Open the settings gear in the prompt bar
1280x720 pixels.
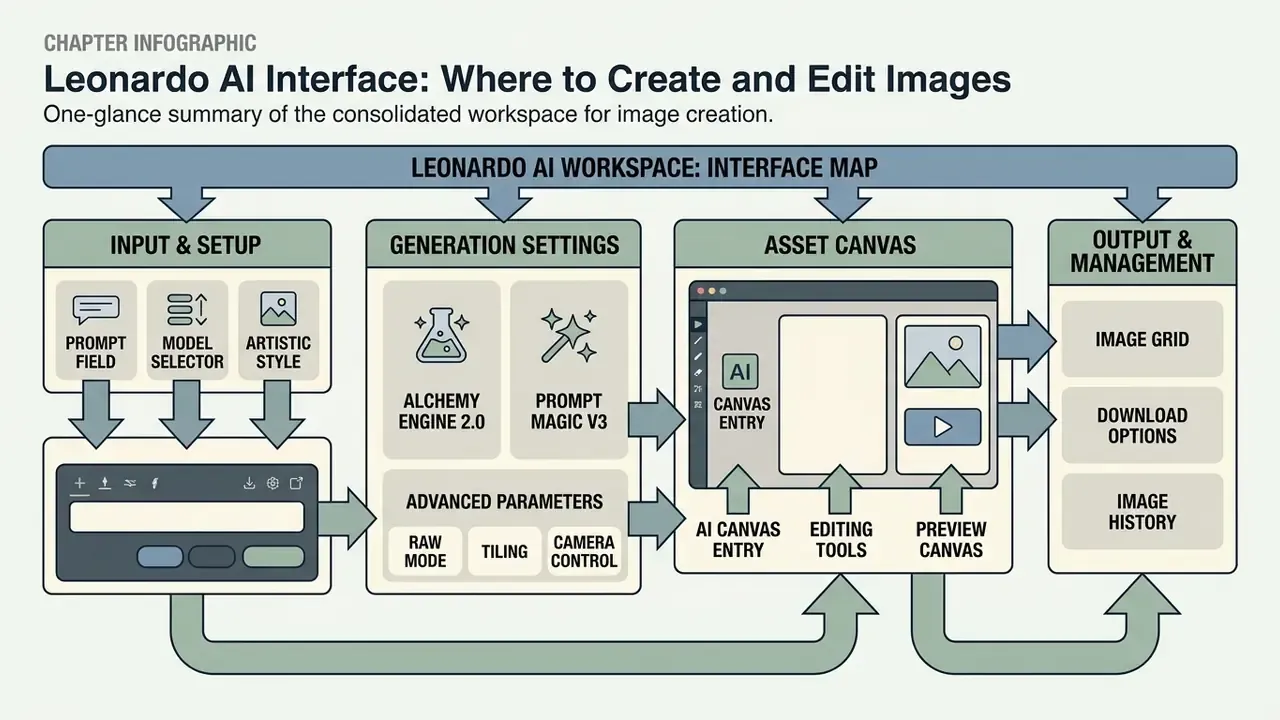(272, 484)
